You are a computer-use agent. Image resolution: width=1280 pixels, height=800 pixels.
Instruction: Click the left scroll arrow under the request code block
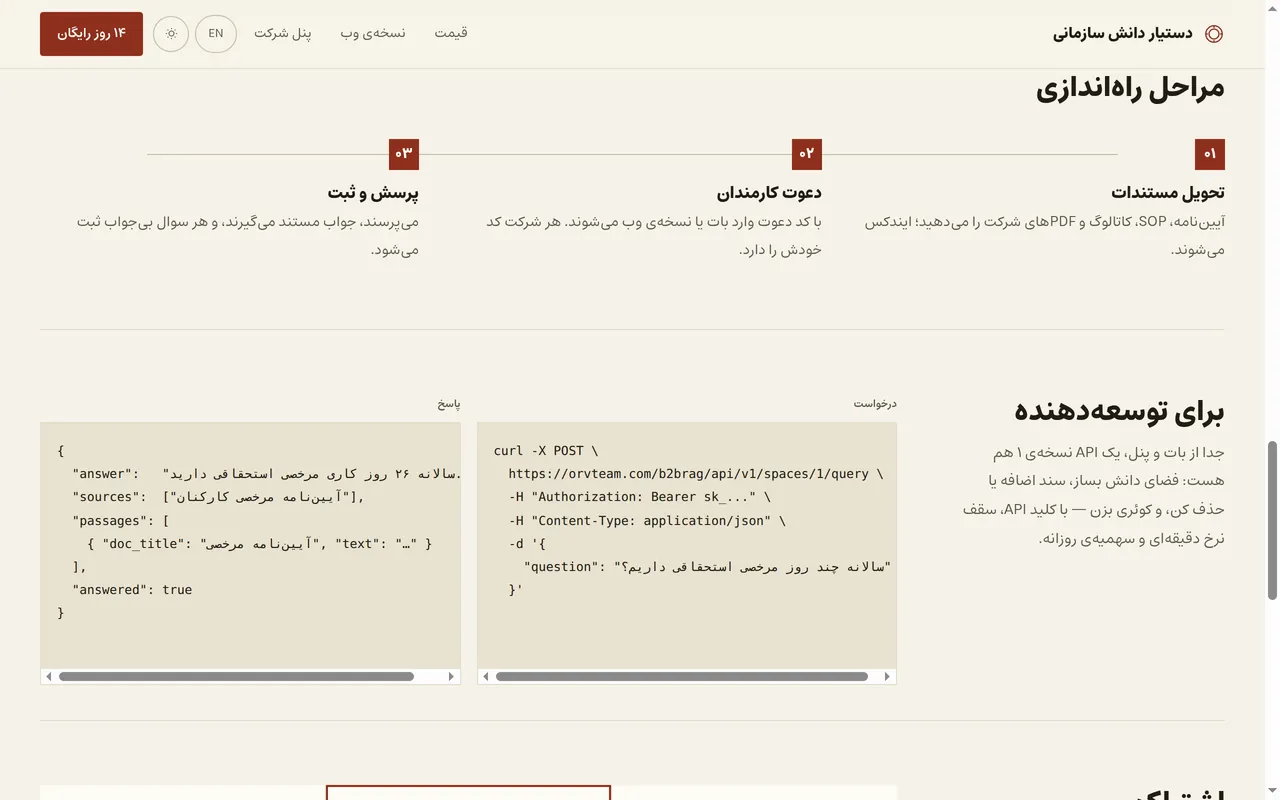(x=486, y=677)
